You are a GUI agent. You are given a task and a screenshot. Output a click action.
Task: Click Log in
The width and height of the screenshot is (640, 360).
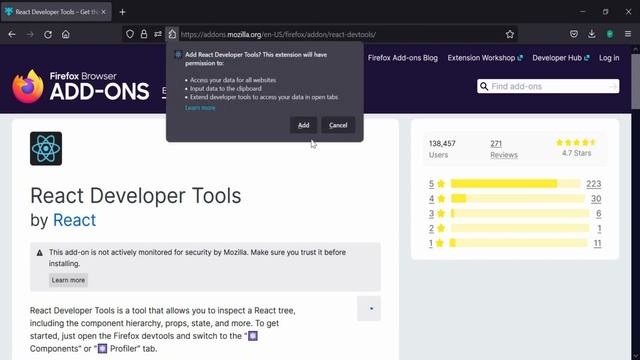click(x=609, y=58)
